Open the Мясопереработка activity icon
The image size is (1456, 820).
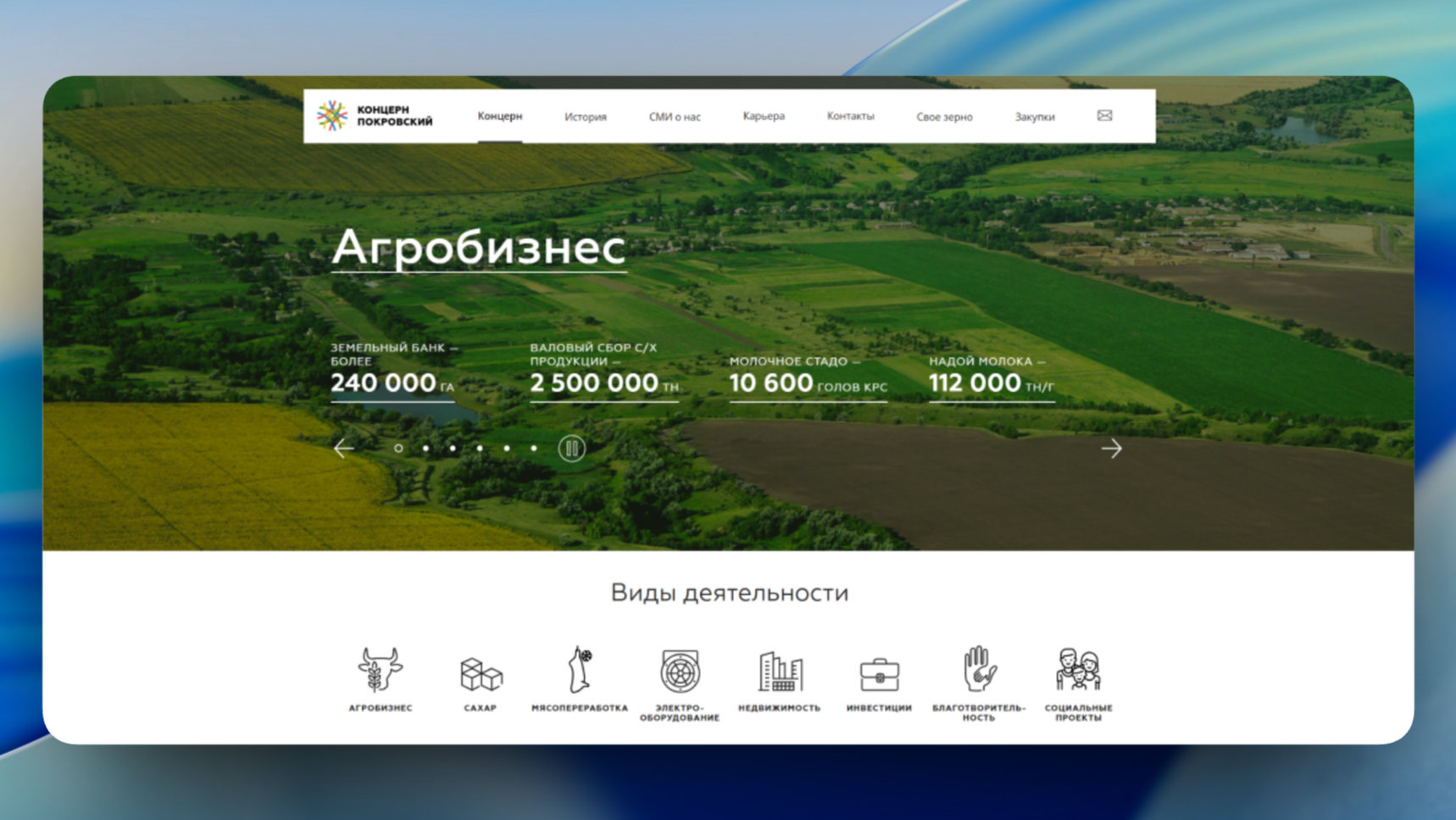coord(581,669)
